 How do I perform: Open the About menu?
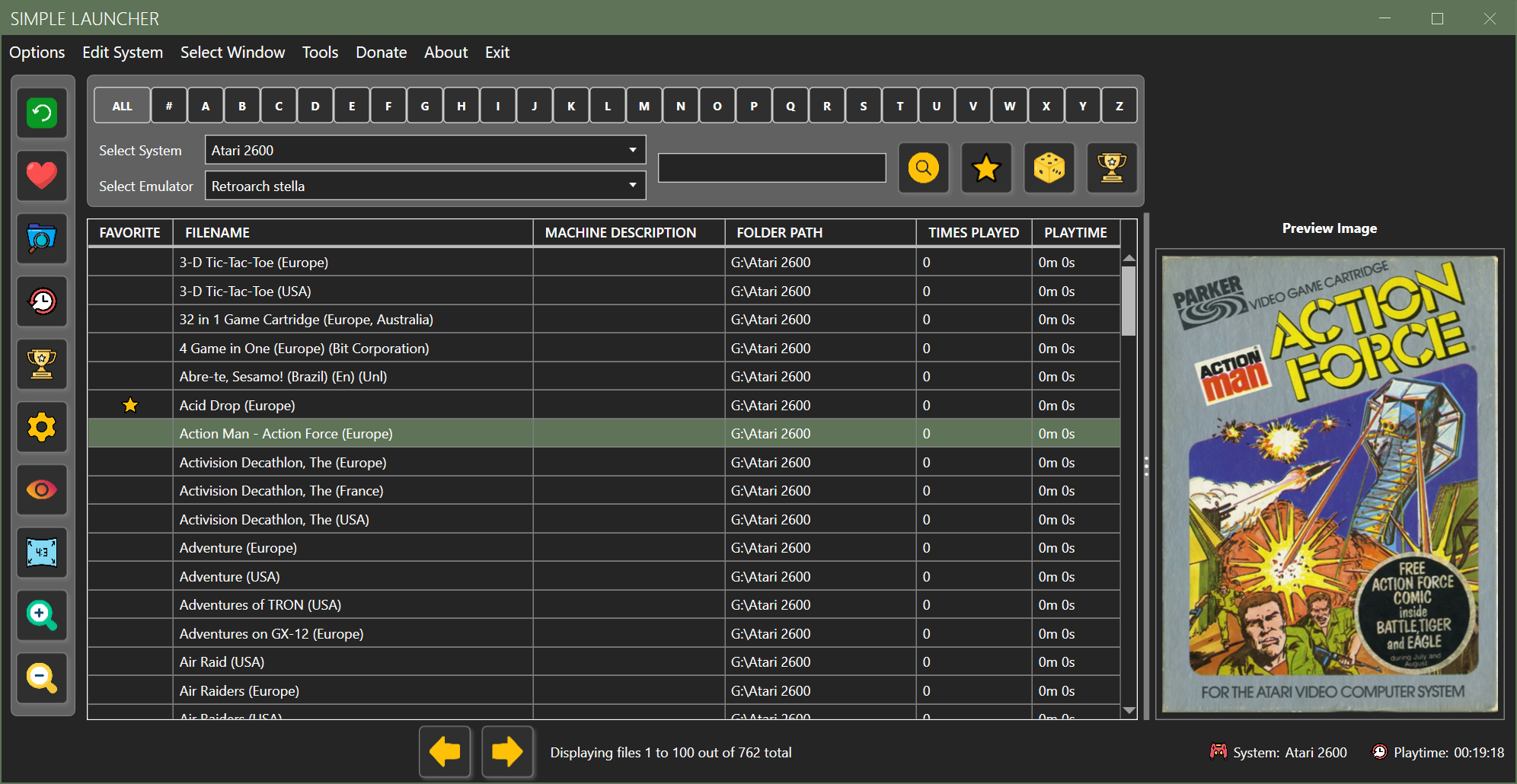click(x=446, y=53)
